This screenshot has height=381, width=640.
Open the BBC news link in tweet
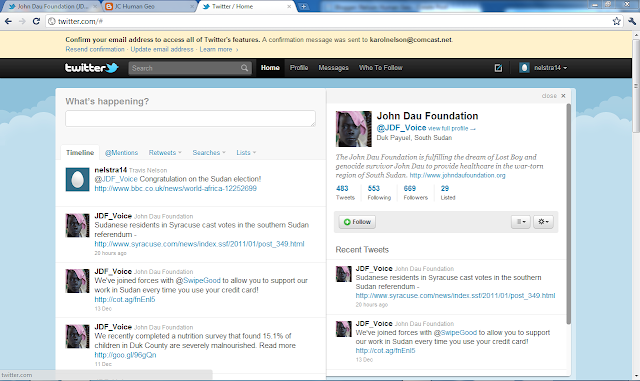click(x=176, y=188)
